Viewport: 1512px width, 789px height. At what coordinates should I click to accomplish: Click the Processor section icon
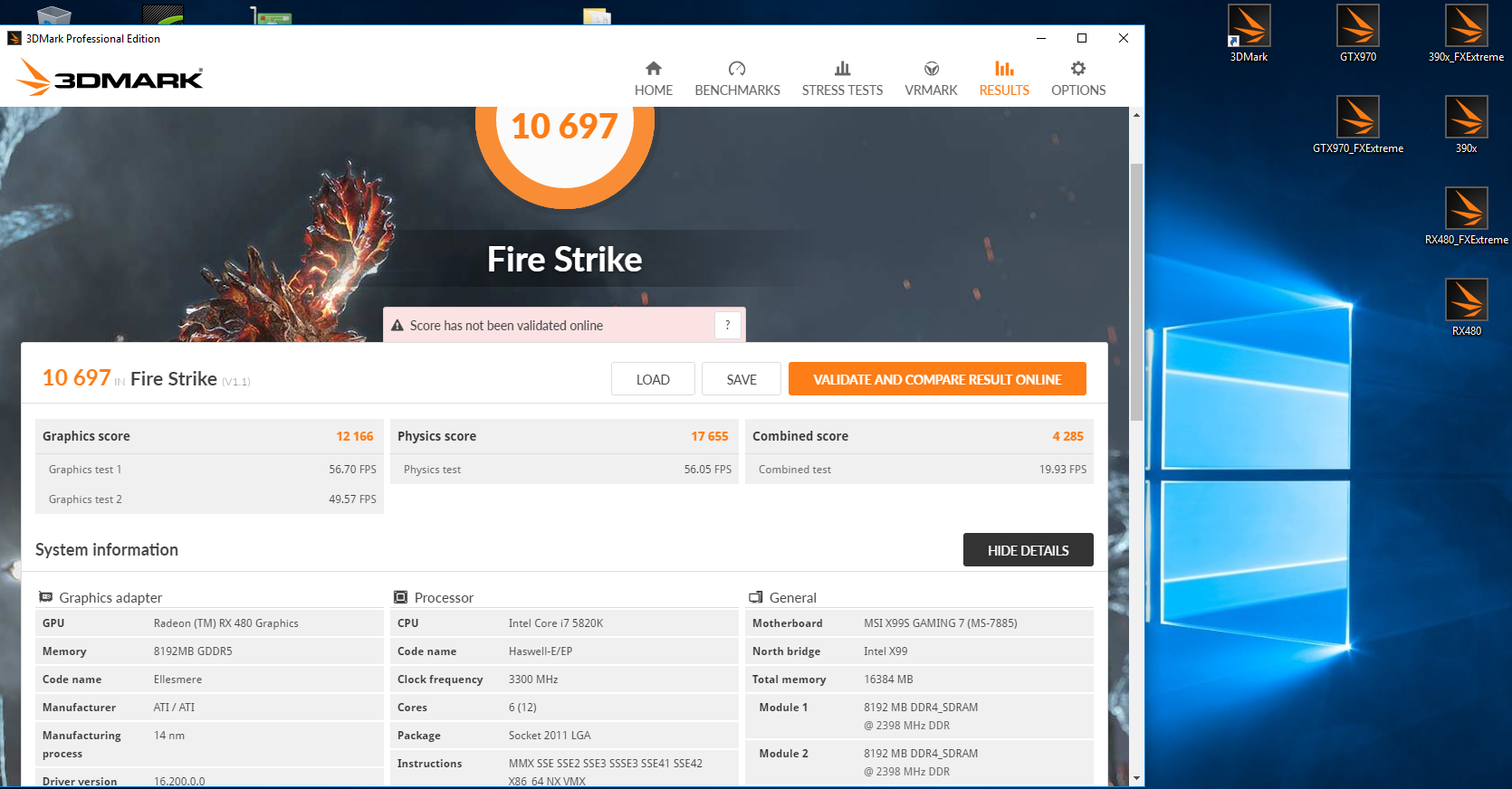(400, 597)
